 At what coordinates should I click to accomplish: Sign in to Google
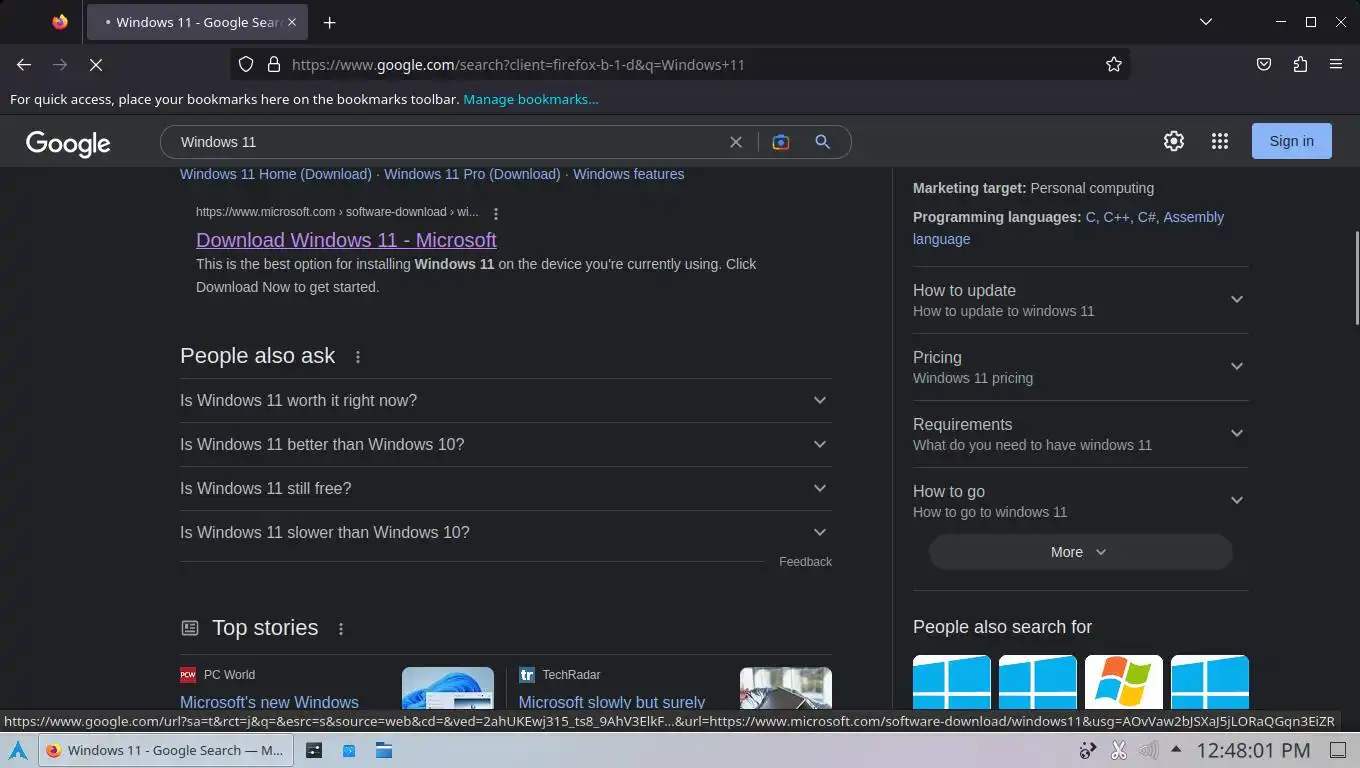pos(1291,141)
